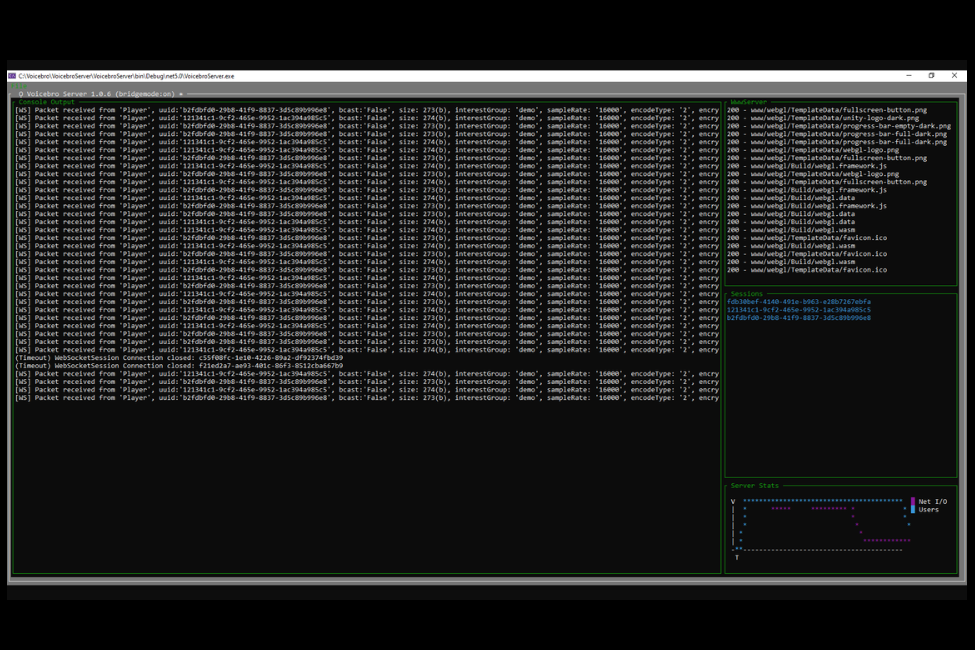Click the VoicebroServer.exe path in the title bar
The width and height of the screenshot is (975, 650).
point(126,76)
